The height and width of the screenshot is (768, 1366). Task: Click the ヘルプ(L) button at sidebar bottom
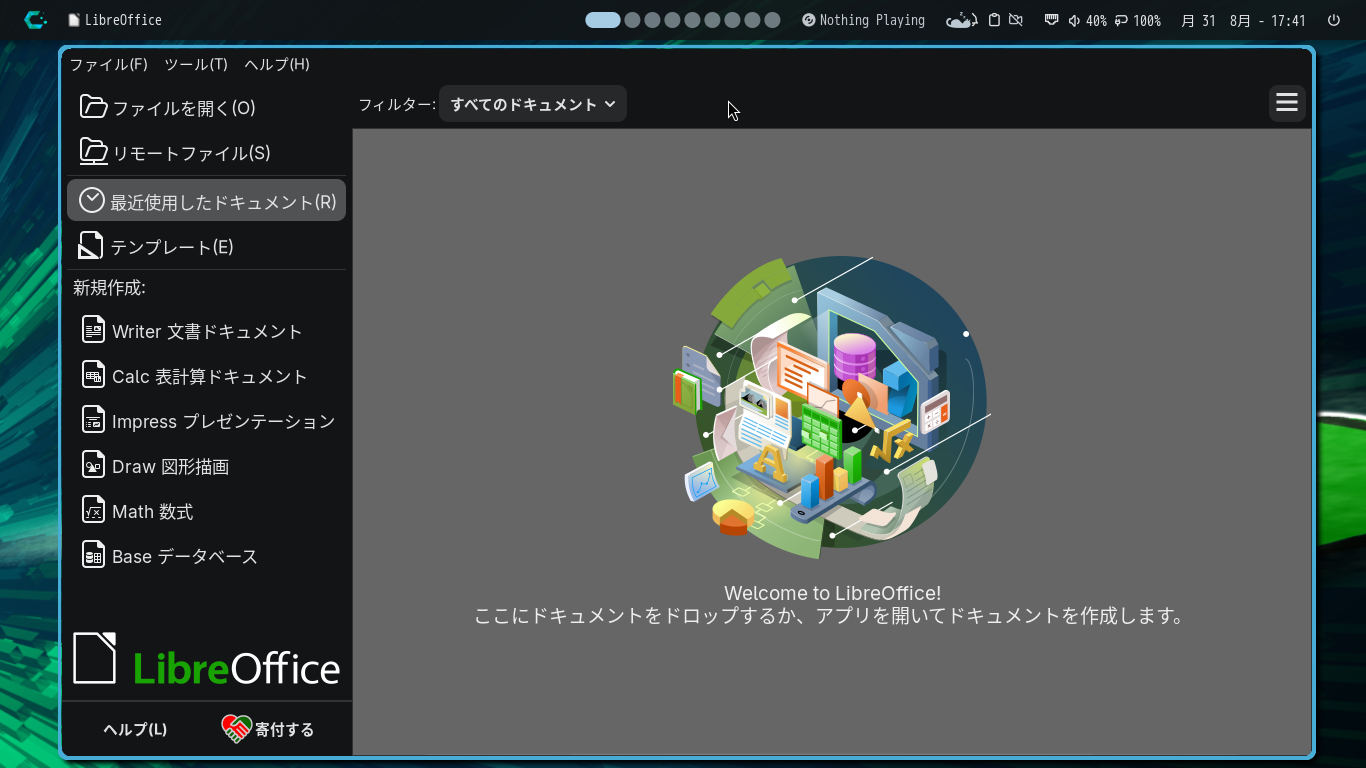pos(135,730)
